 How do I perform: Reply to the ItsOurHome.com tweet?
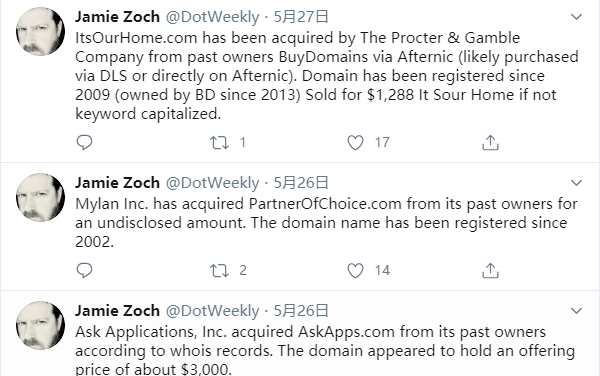click(x=84, y=142)
